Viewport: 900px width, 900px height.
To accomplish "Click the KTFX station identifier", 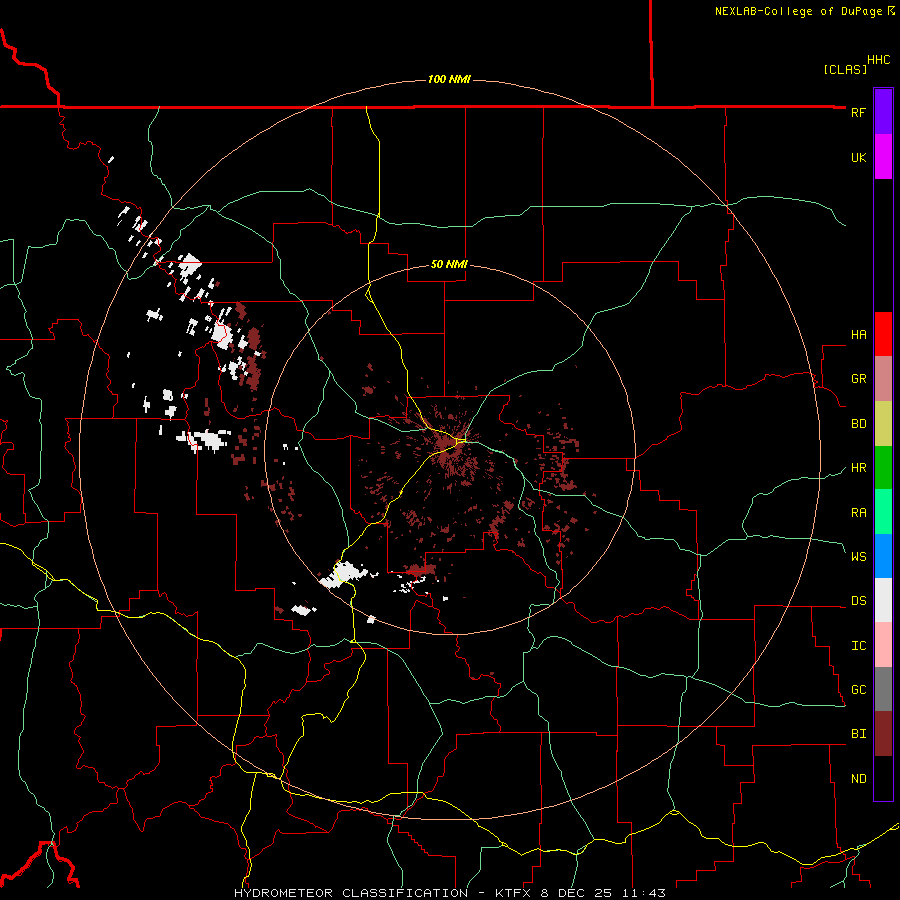I will (x=515, y=893).
